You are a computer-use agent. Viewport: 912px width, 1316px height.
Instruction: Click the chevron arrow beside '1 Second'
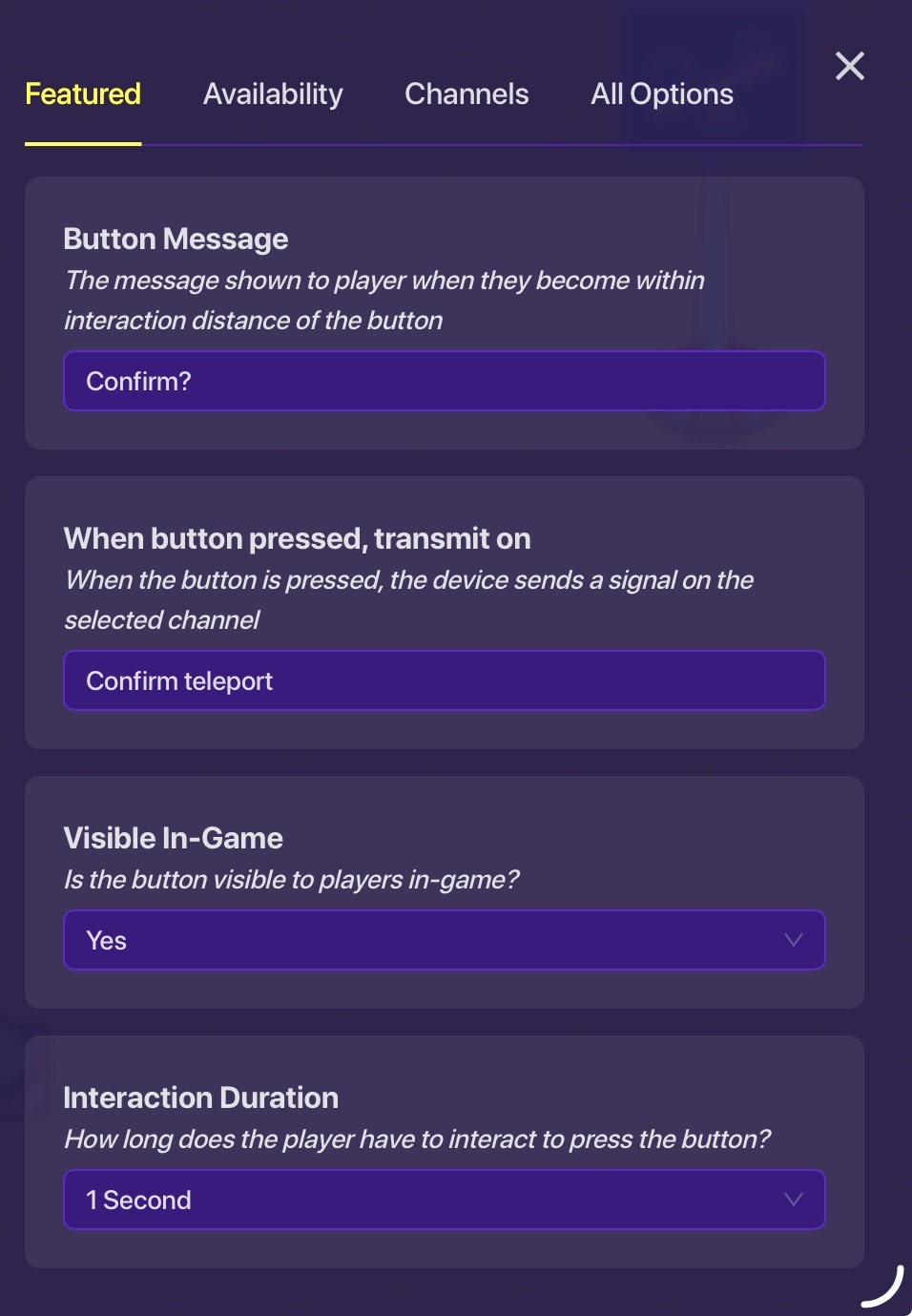[x=793, y=1200]
